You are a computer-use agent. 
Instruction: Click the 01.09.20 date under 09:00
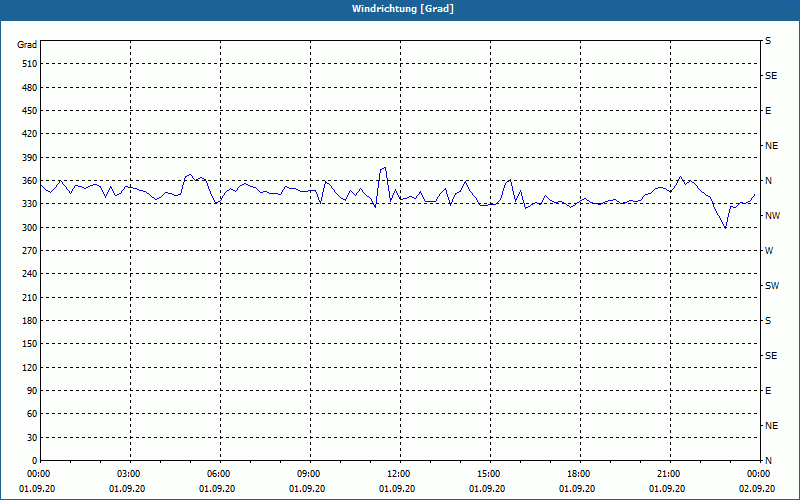click(307, 489)
